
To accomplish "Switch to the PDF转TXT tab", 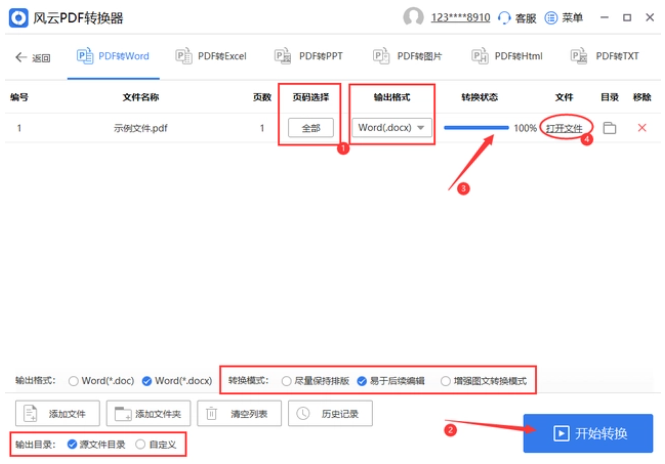I will pos(605,56).
